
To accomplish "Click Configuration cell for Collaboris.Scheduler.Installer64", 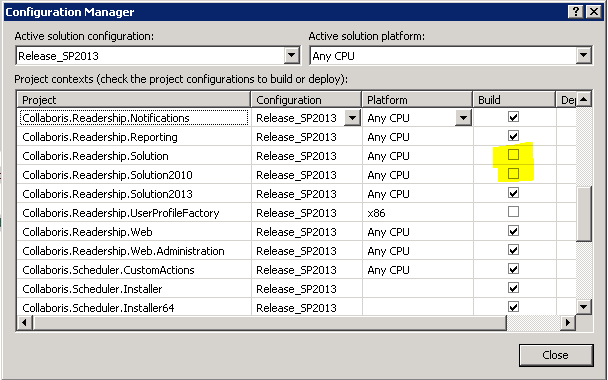I will (x=307, y=308).
